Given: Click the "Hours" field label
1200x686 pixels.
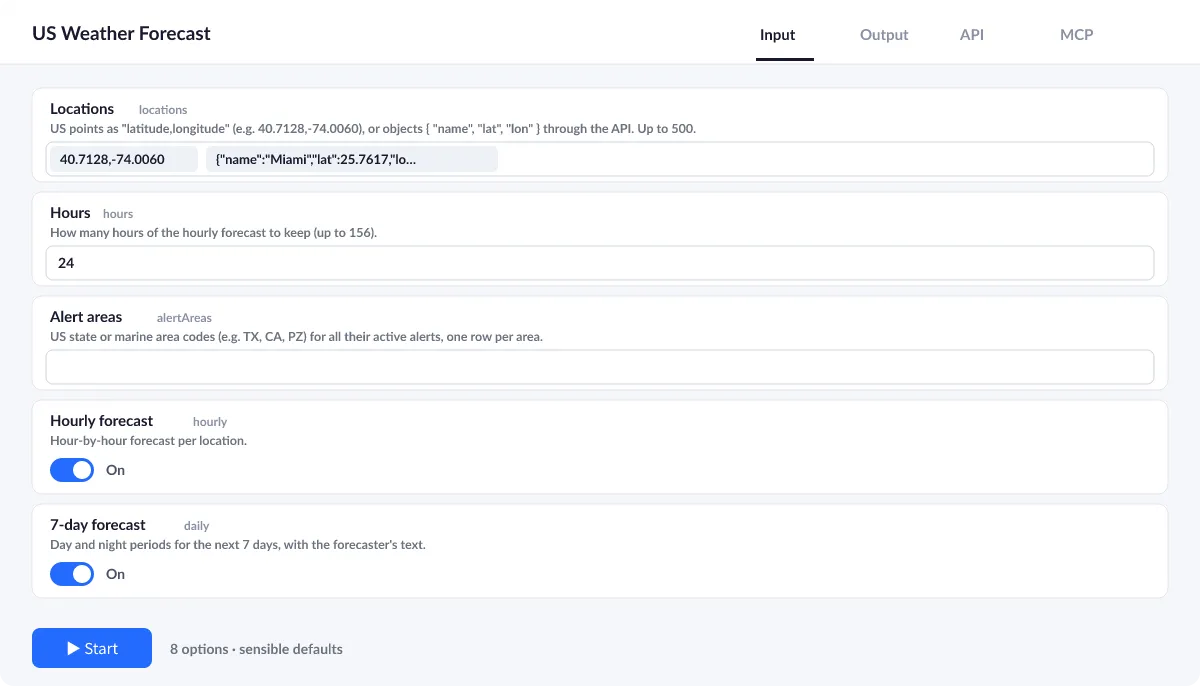Looking at the screenshot, I should (x=70, y=213).
